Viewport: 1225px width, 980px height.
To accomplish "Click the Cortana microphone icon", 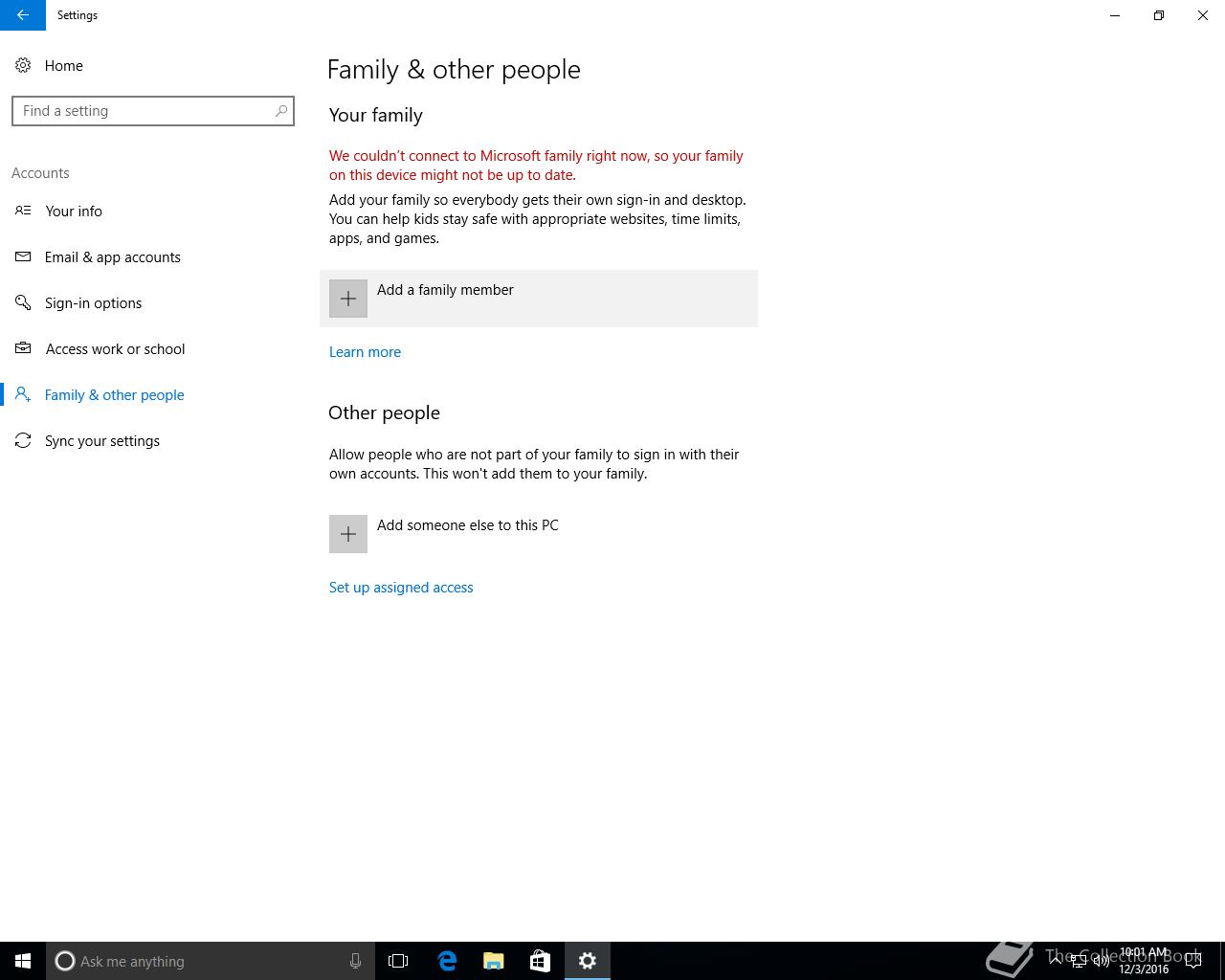I will point(355,961).
